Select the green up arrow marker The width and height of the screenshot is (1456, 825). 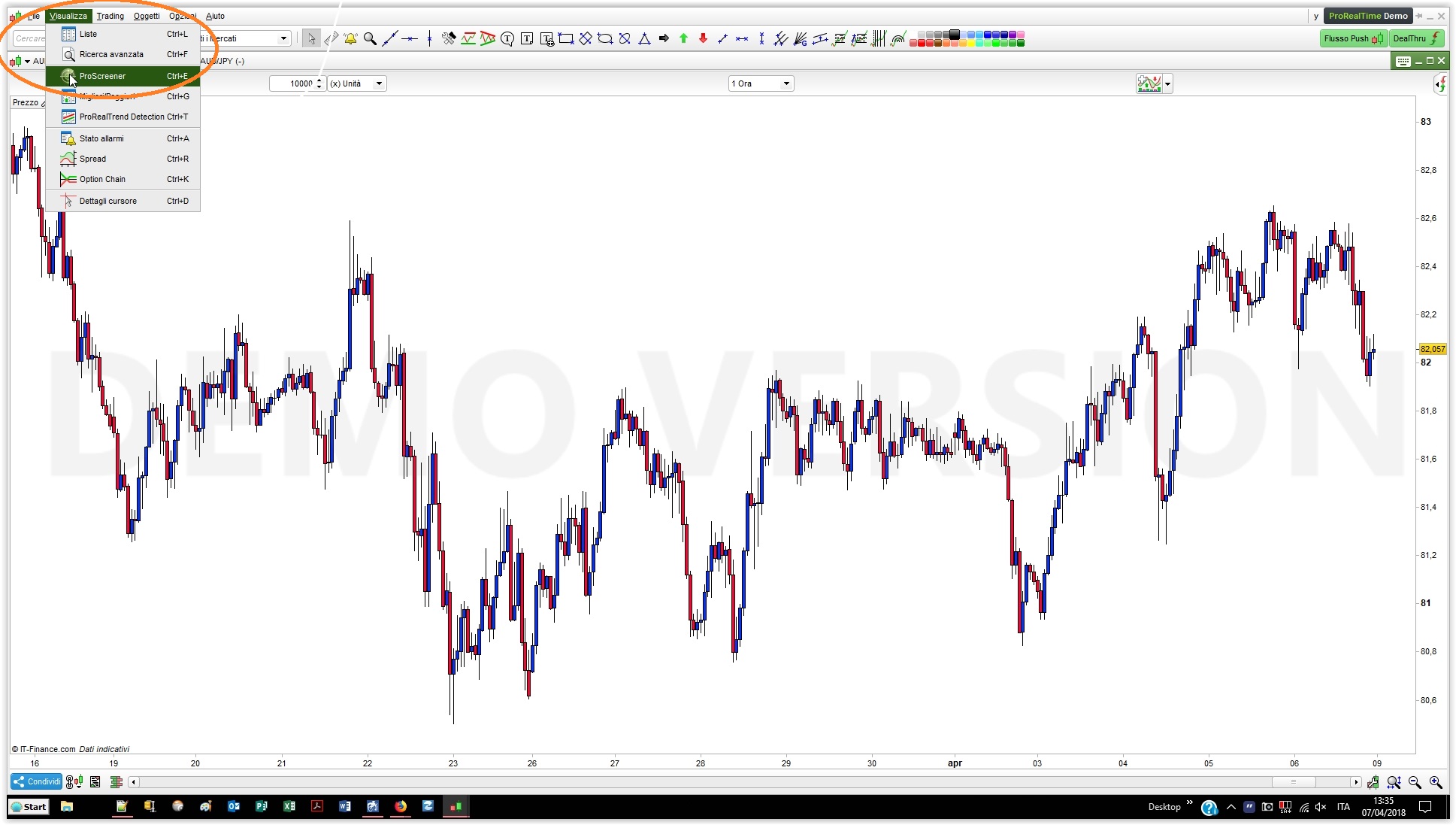[x=683, y=38]
